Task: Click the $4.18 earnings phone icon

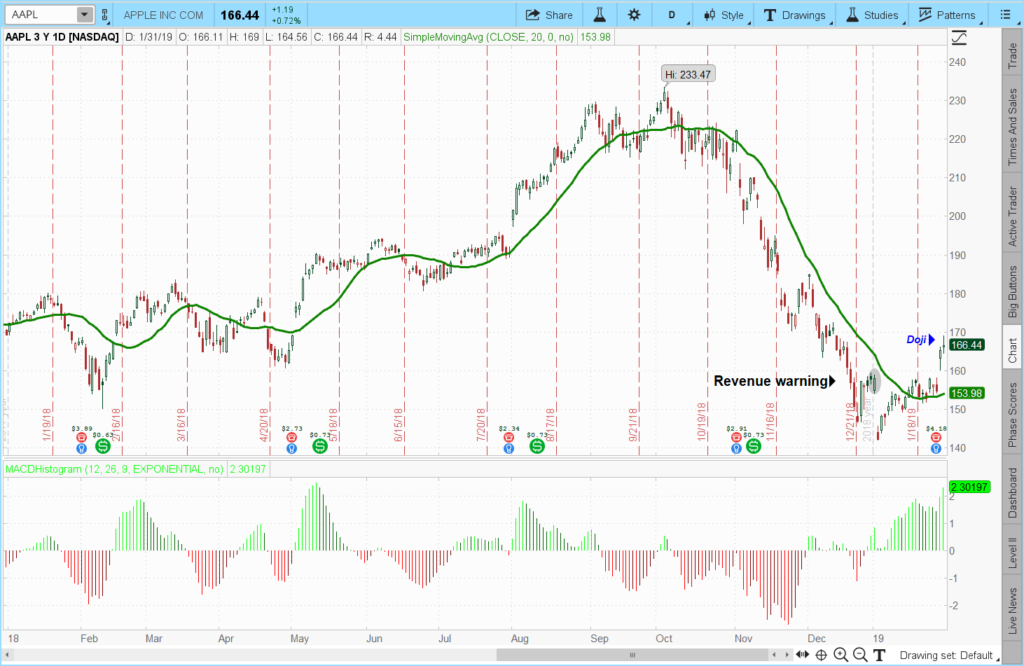Action: (936, 437)
